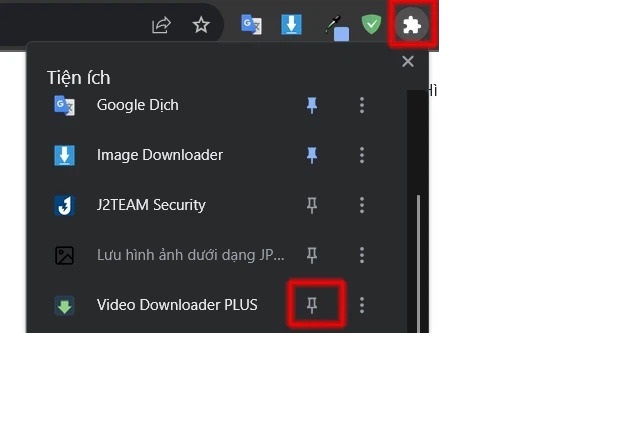Viewport: 640px width, 437px height.
Task: Click the share page icon in address bar
Action: (x=161, y=25)
